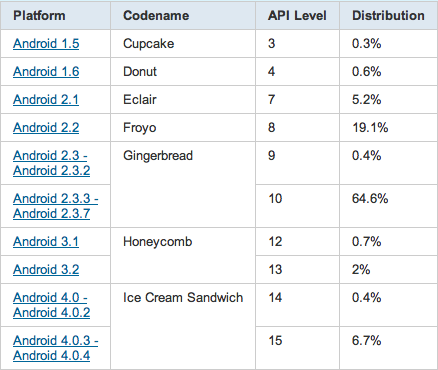
Task: Click the API level 15 cell
Action: point(297,348)
